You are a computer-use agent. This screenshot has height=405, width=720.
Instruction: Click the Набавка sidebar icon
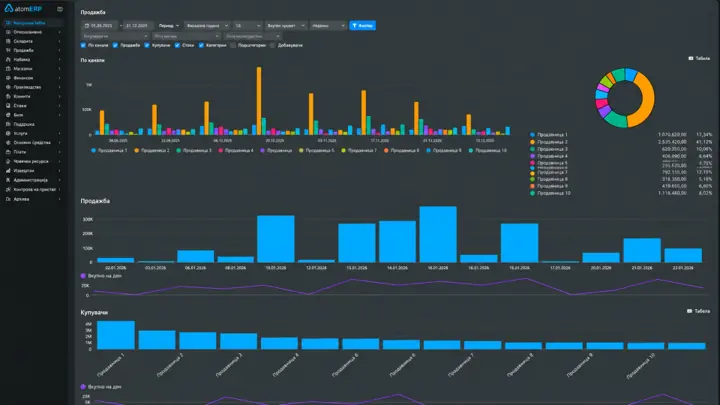pyautogui.click(x=8, y=60)
